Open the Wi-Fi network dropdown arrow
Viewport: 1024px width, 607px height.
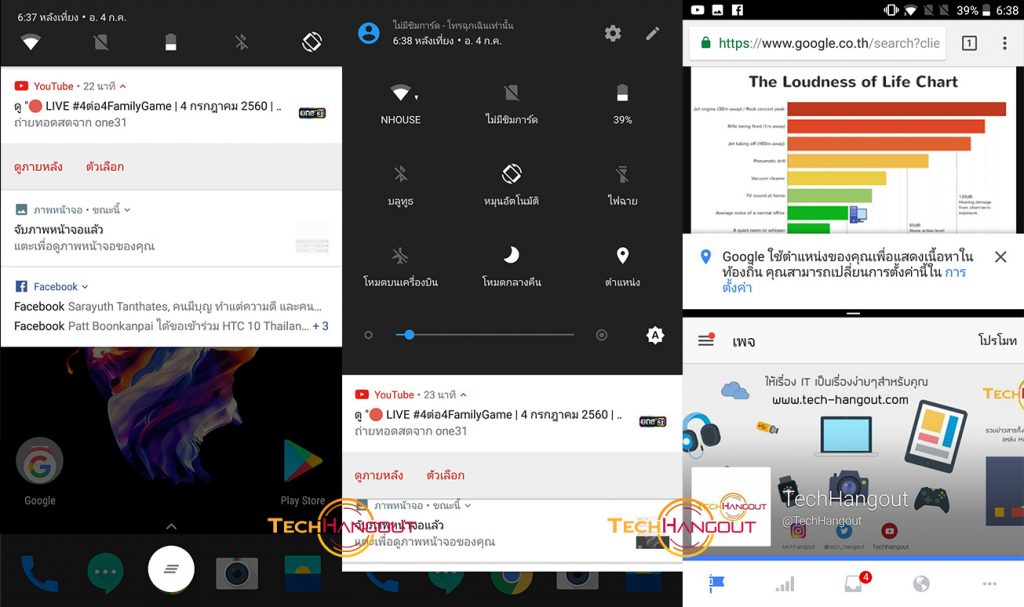[x=416, y=97]
